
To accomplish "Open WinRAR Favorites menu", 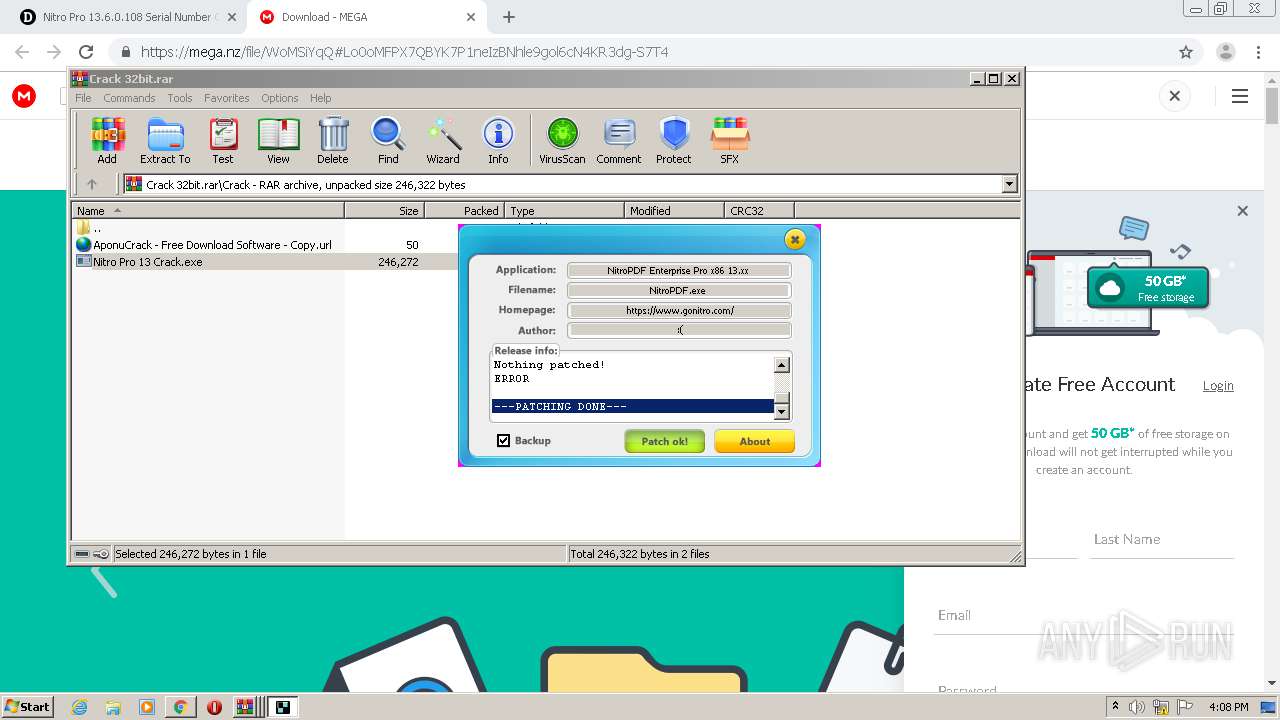I will coord(227,98).
